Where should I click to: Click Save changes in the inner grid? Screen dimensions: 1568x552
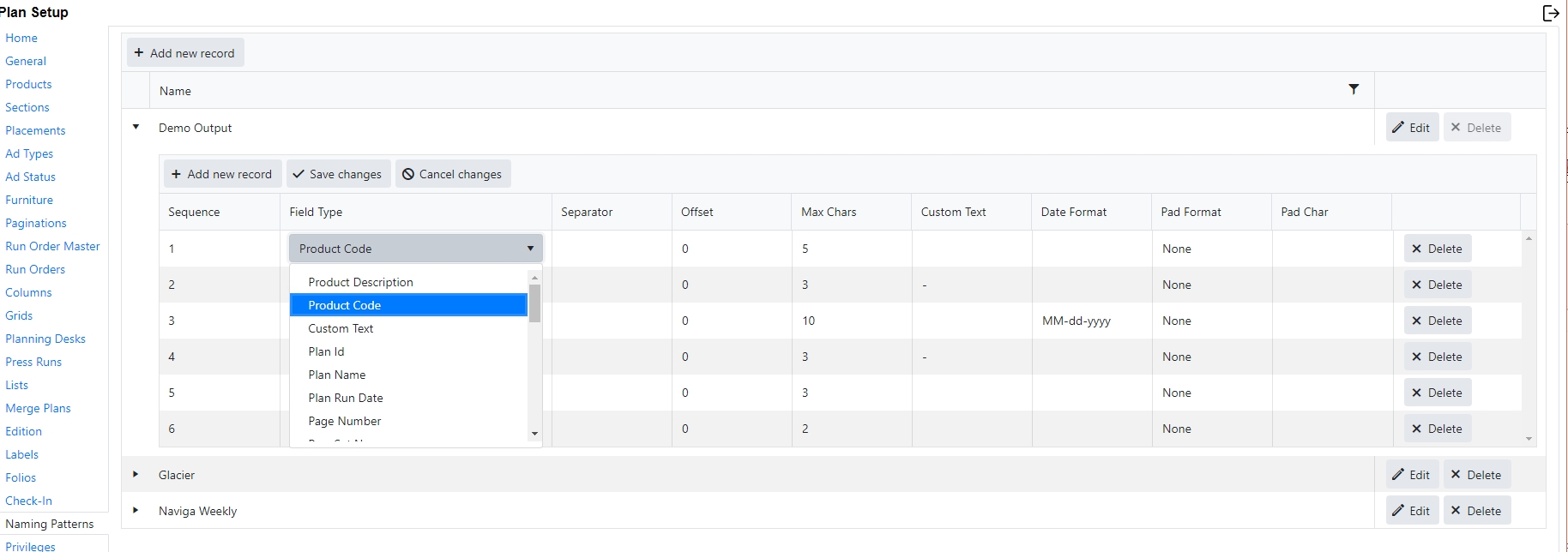click(x=337, y=174)
